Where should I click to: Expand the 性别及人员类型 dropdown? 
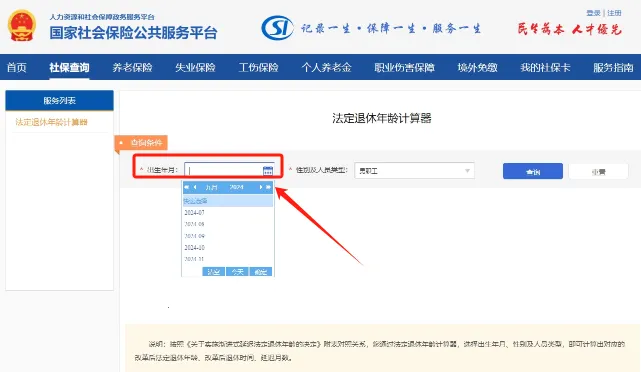point(414,171)
